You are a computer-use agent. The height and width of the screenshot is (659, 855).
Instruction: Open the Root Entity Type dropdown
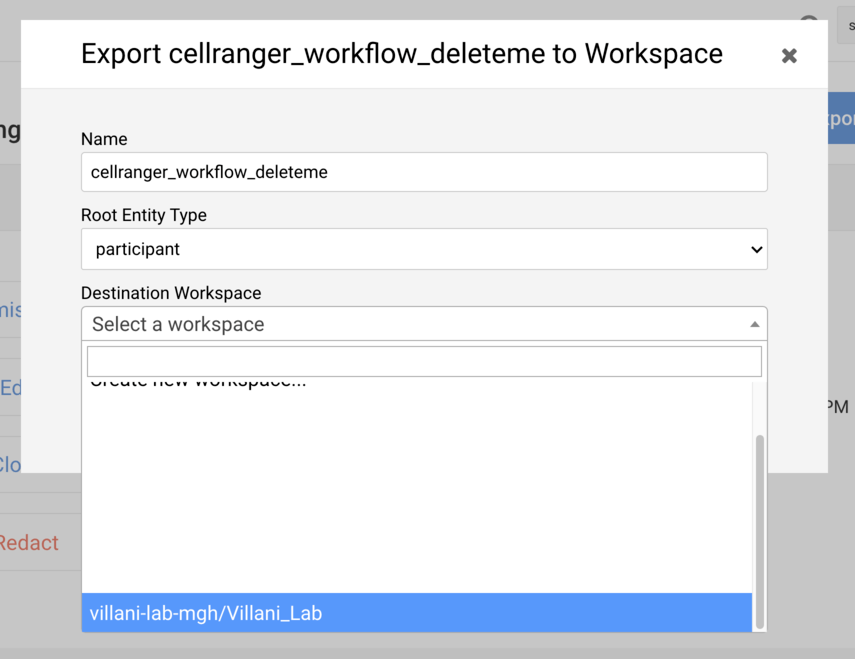424,249
